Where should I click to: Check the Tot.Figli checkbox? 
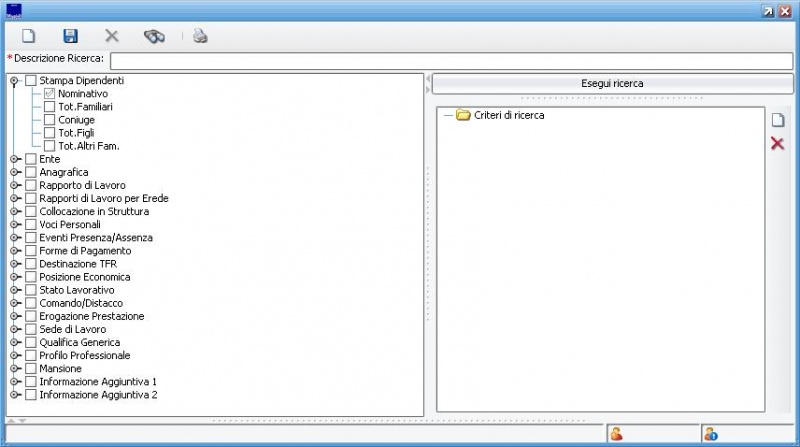tap(49, 133)
